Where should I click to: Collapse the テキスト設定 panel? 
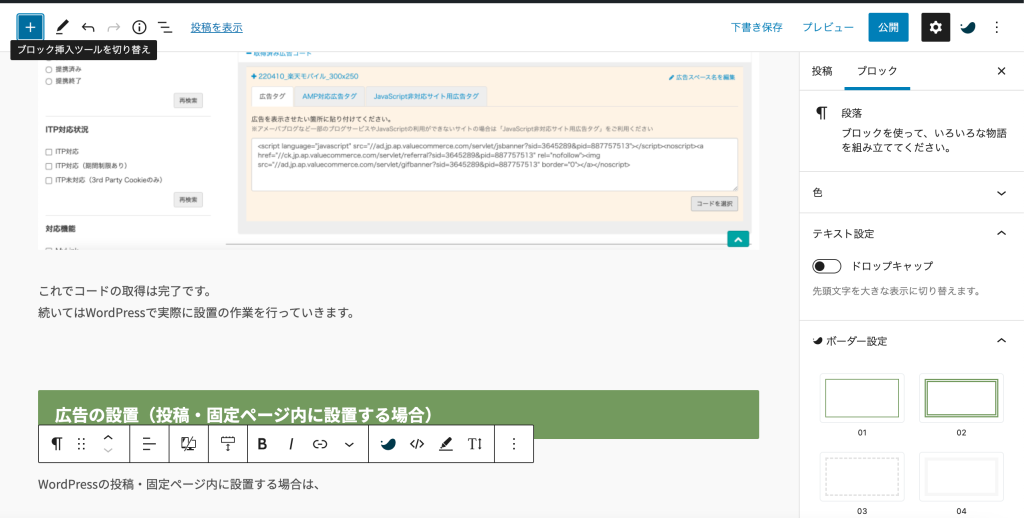coord(911,233)
